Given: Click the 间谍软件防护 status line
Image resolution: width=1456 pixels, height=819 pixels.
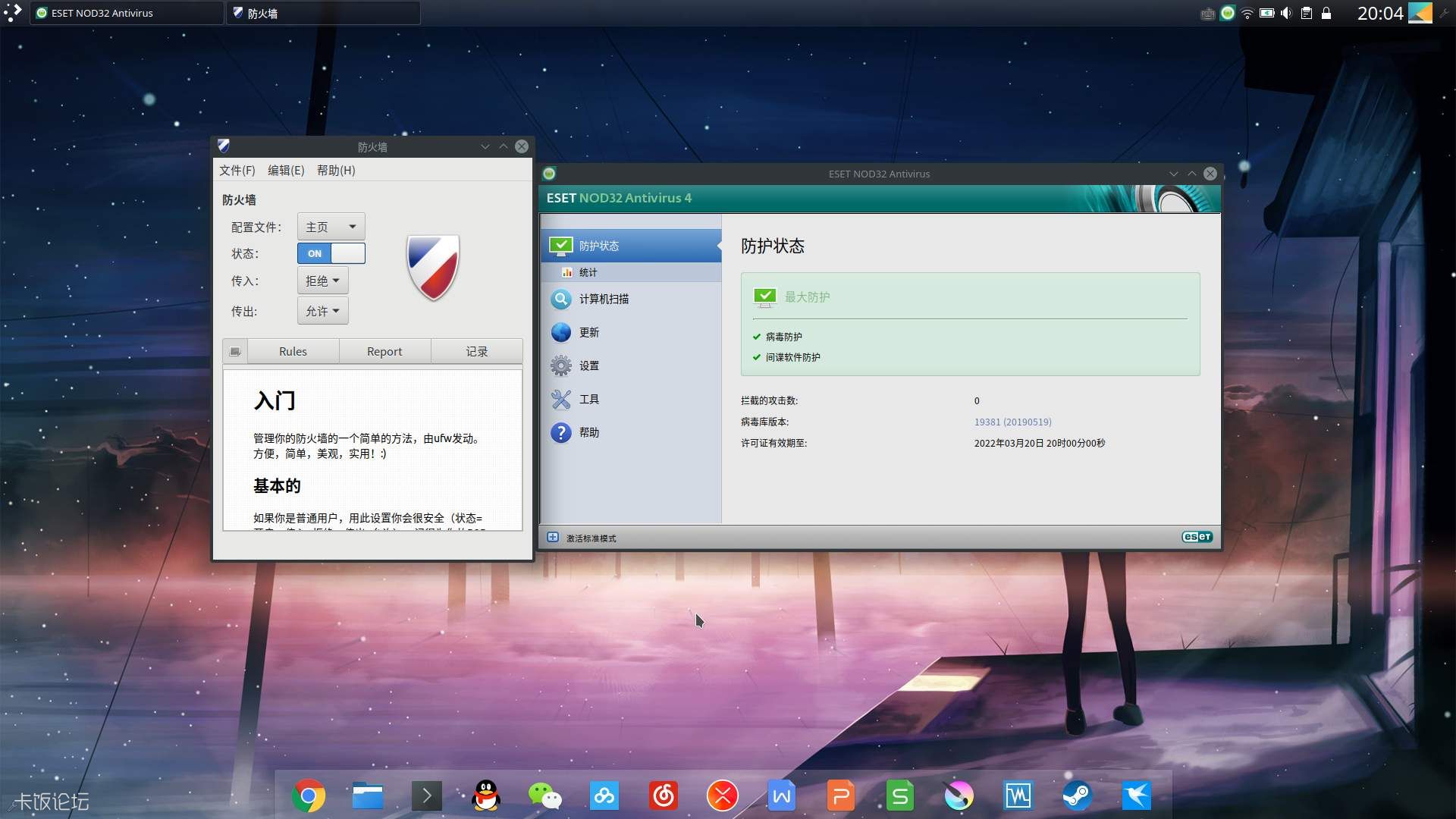Looking at the screenshot, I should point(792,357).
